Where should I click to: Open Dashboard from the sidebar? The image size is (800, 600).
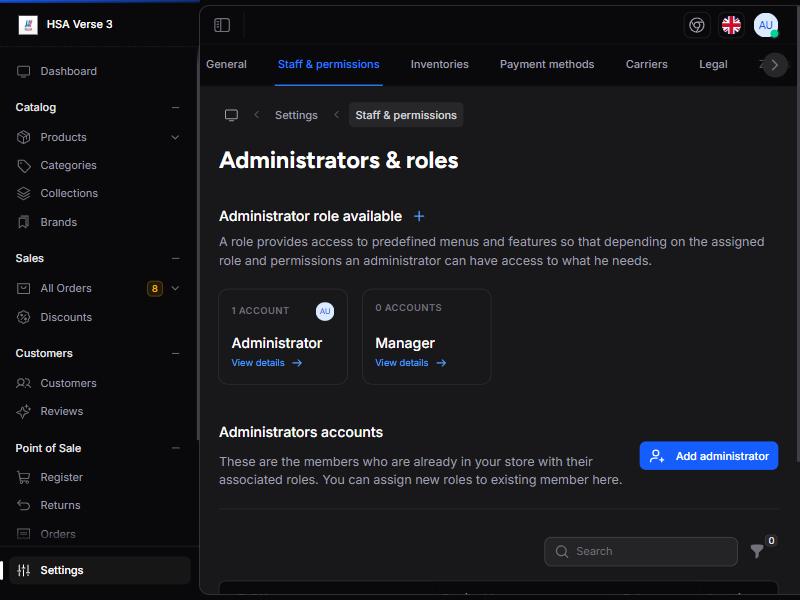tap(68, 71)
